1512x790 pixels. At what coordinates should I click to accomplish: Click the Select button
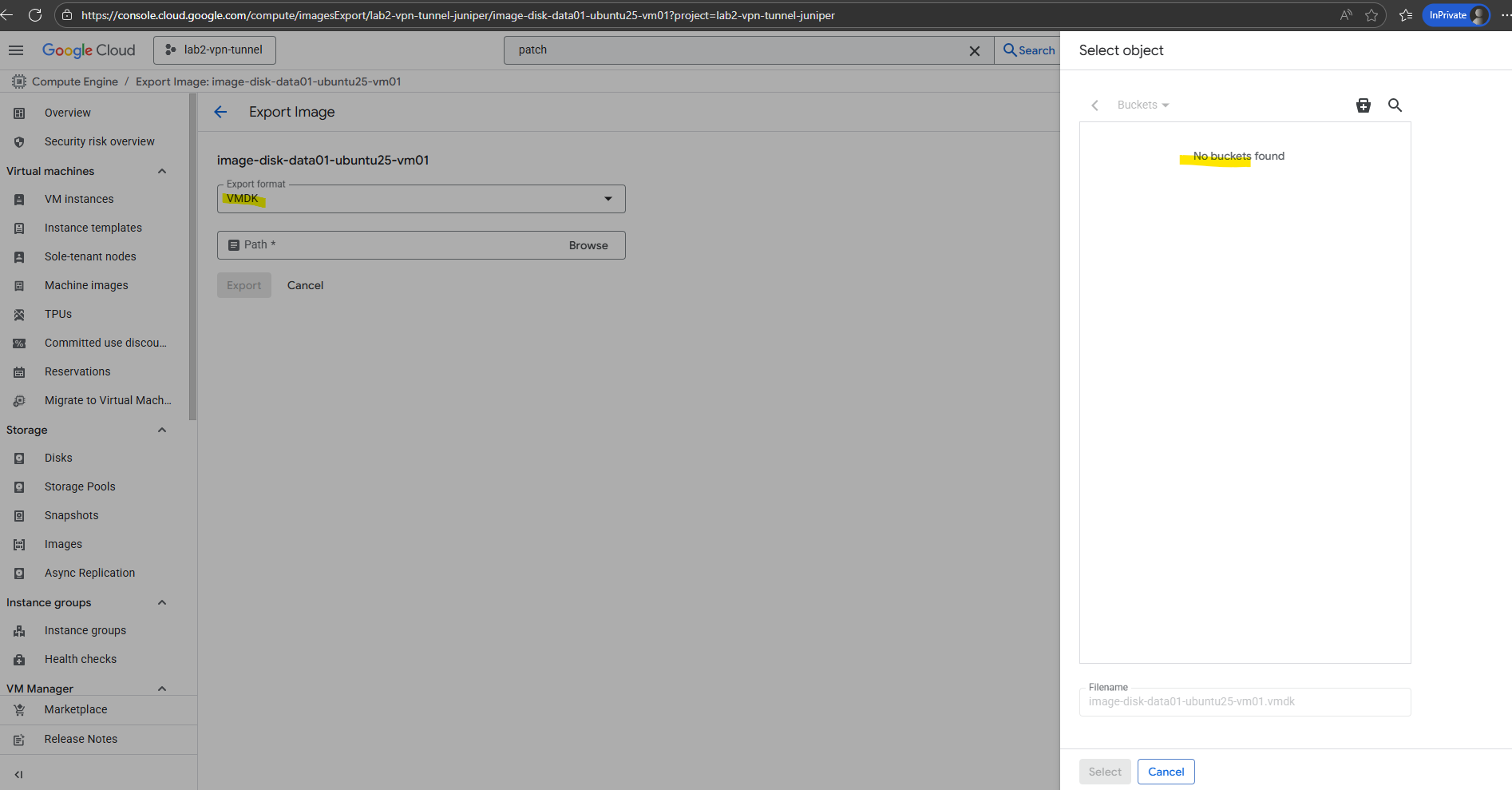tap(1105, 772)
